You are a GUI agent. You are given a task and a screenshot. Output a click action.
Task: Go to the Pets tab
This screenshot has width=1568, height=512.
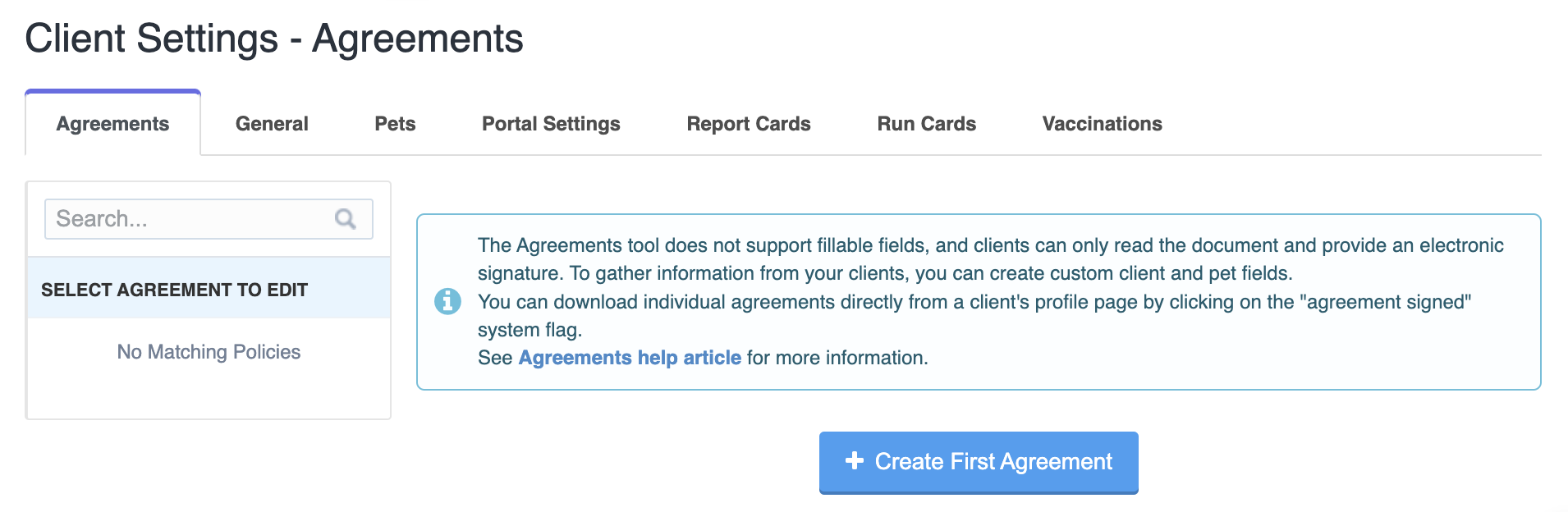[395, 124]
